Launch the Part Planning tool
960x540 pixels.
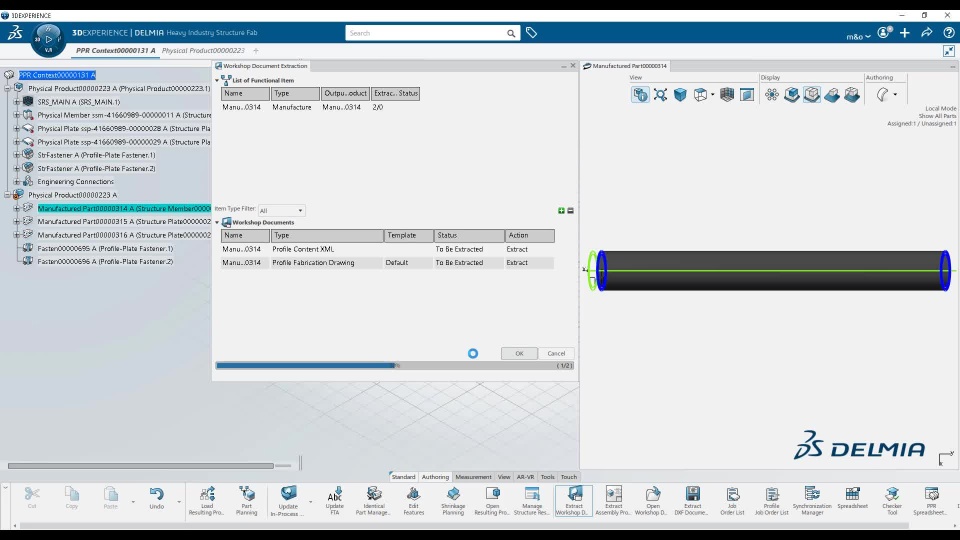(247, 500)
